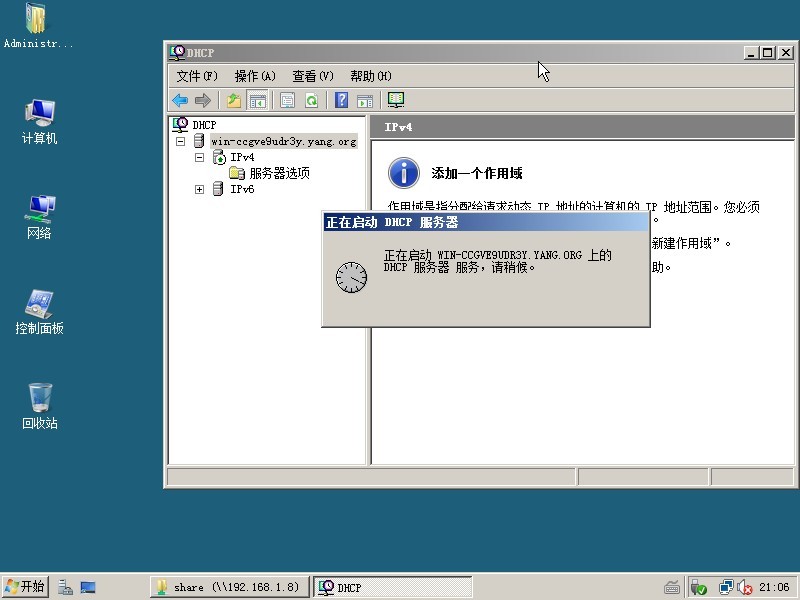Viewport: 800px width, 600px height.
Task: Click the green monitor toolbar icon
Action: pos(396,100)
